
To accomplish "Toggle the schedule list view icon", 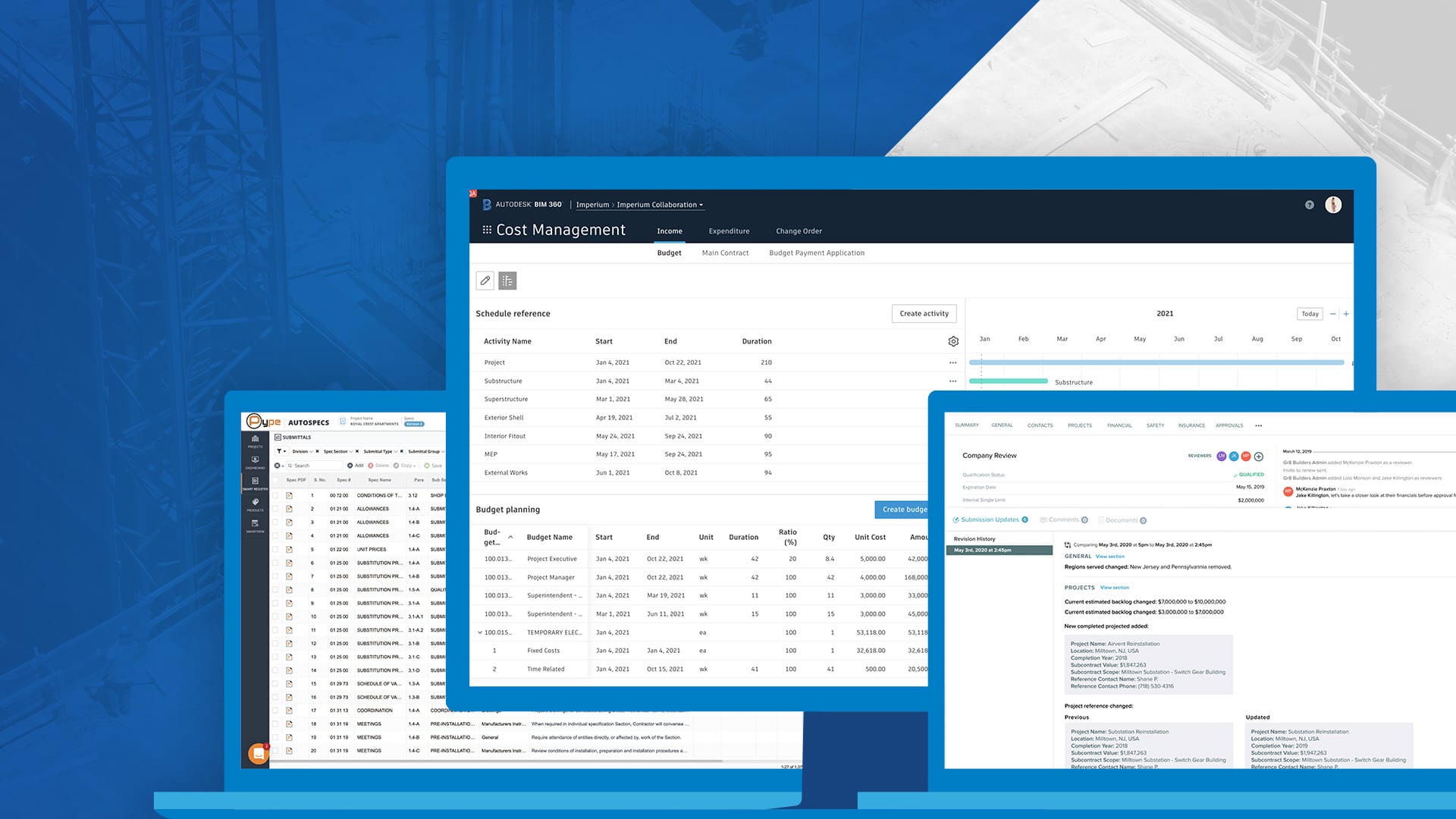I will [x=507, y=281].
